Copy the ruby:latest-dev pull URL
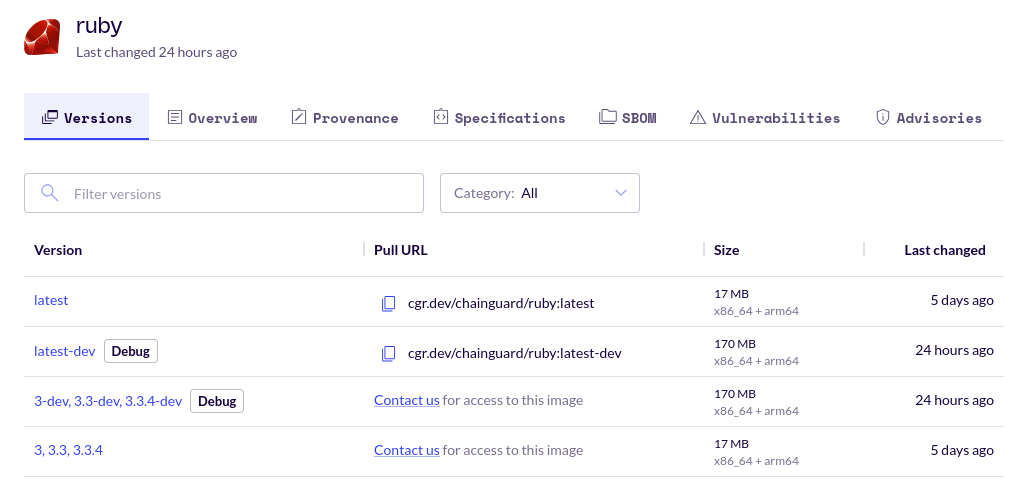Image resolution: width=1025 pixels, height=487 pixels. pyautogui.click(x=388, y=354)
